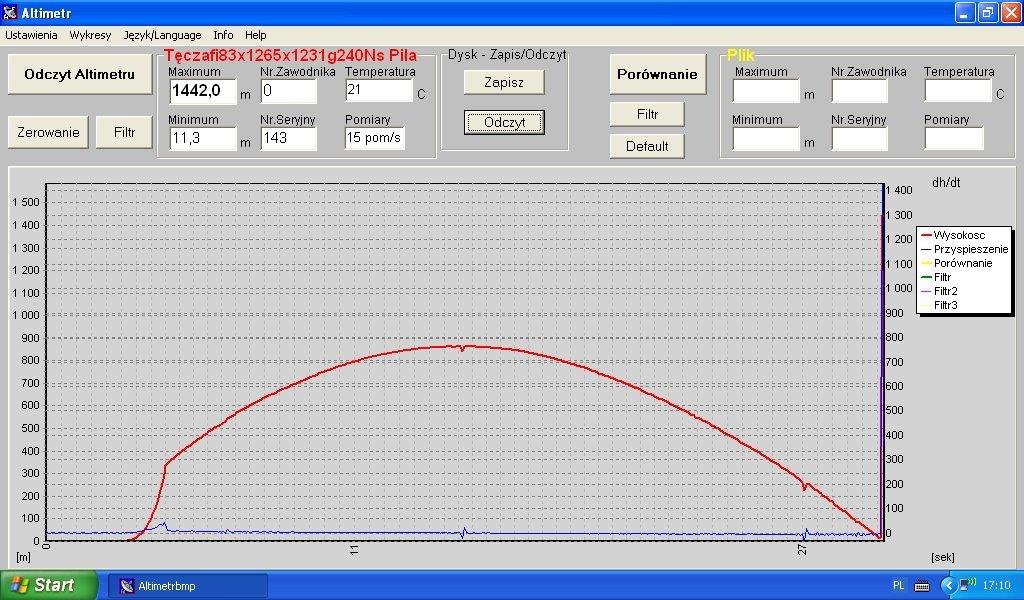Click the wireless network tray icon
This screenshot has height=600, width=1024.
coord(968,585)
